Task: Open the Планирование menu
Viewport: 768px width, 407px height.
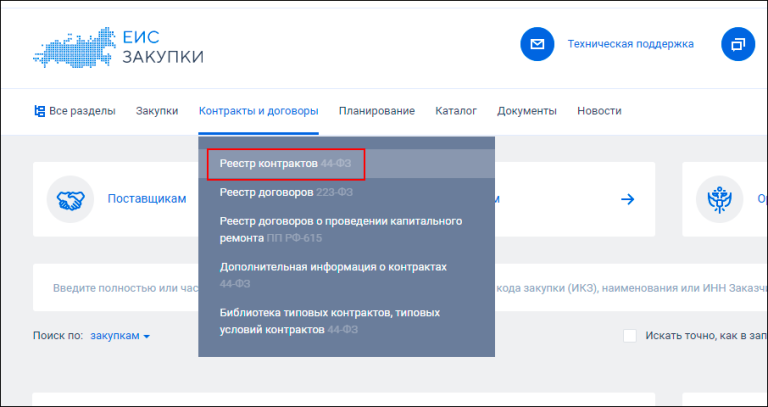Action: [x=377, y=111]
